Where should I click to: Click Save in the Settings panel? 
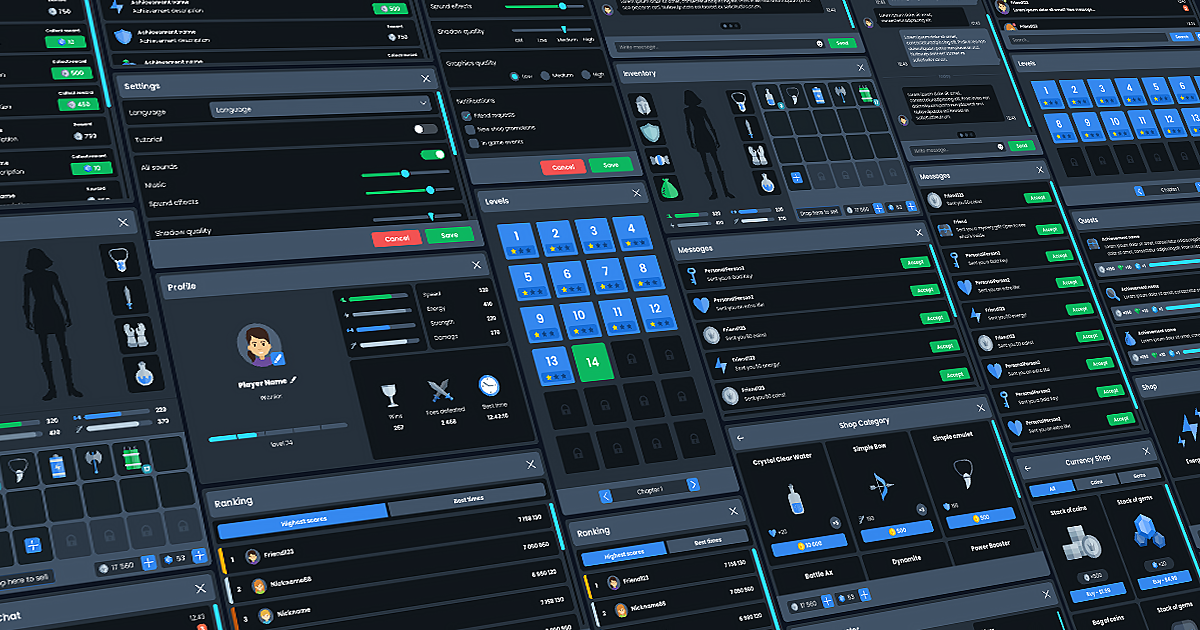pyautogui.click(x=448, y=235)
